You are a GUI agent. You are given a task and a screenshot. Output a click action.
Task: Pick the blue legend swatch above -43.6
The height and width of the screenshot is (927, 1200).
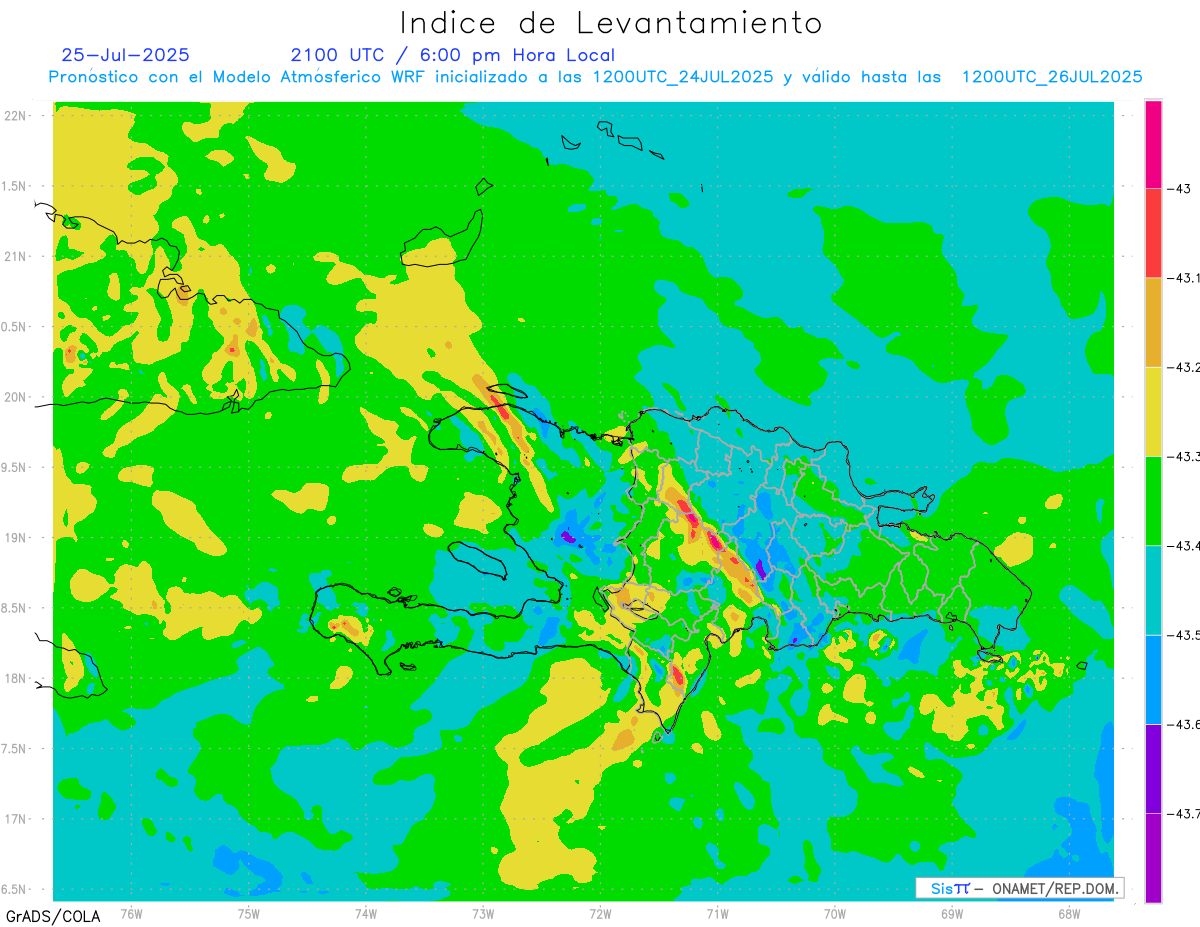click(x=1153, y=679)
